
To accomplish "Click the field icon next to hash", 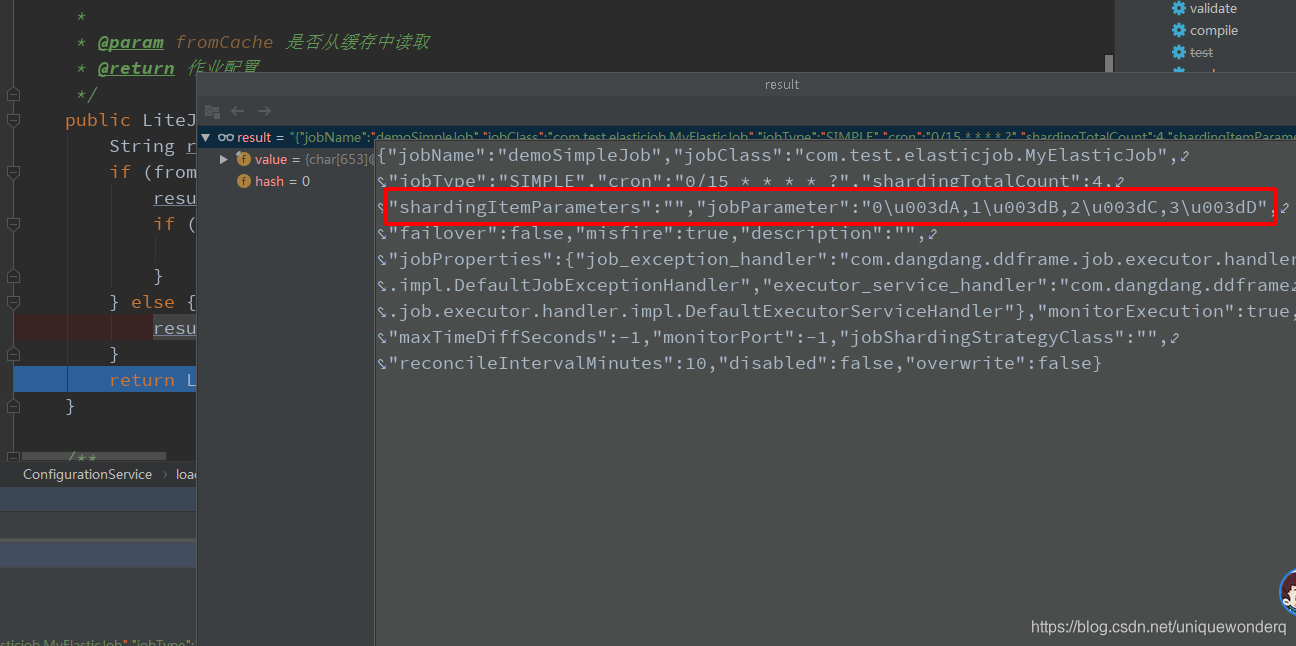I will point(243,181).
